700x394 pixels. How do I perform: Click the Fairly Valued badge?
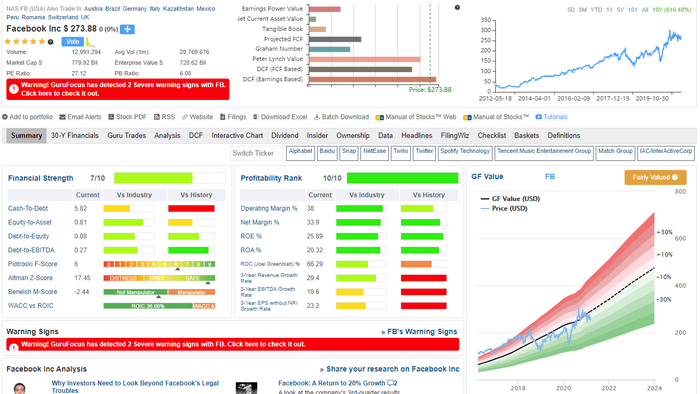point(655,177)
